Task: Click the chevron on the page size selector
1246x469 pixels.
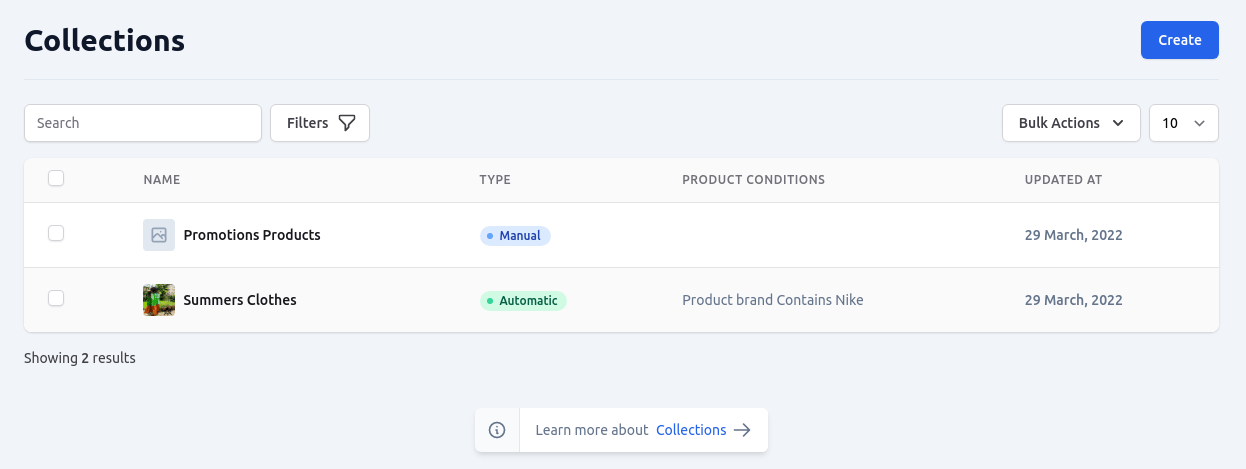Action: (1199, 123)
